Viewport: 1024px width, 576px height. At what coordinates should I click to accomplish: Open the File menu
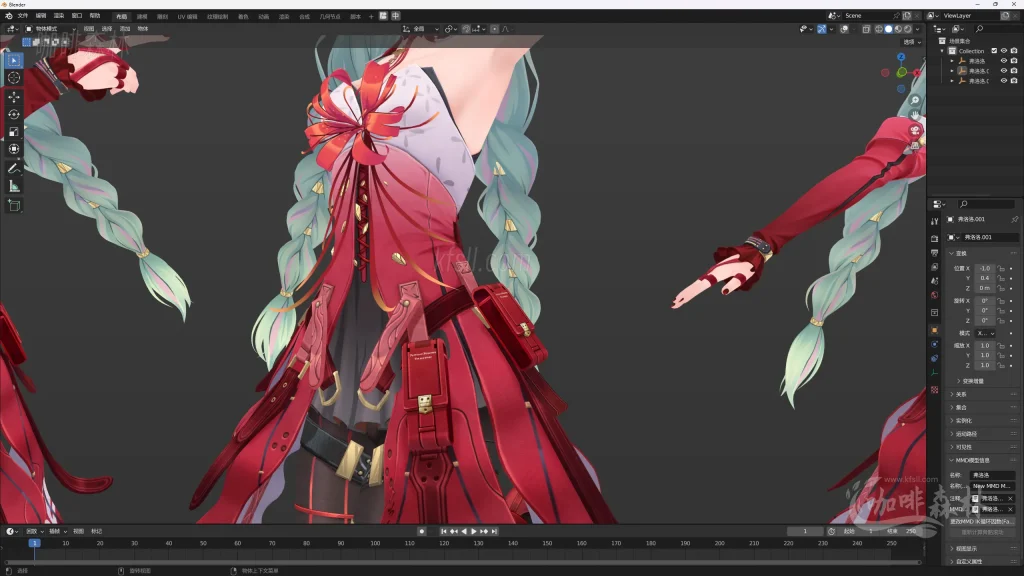point(23,16)
